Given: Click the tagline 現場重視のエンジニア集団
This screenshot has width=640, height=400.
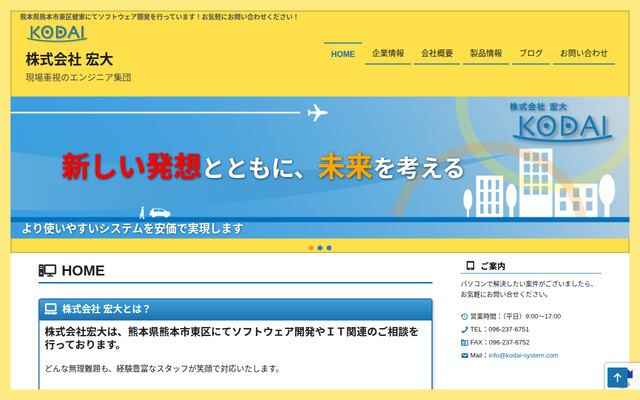Looking at the screenshot, I should tap(78, 78).
